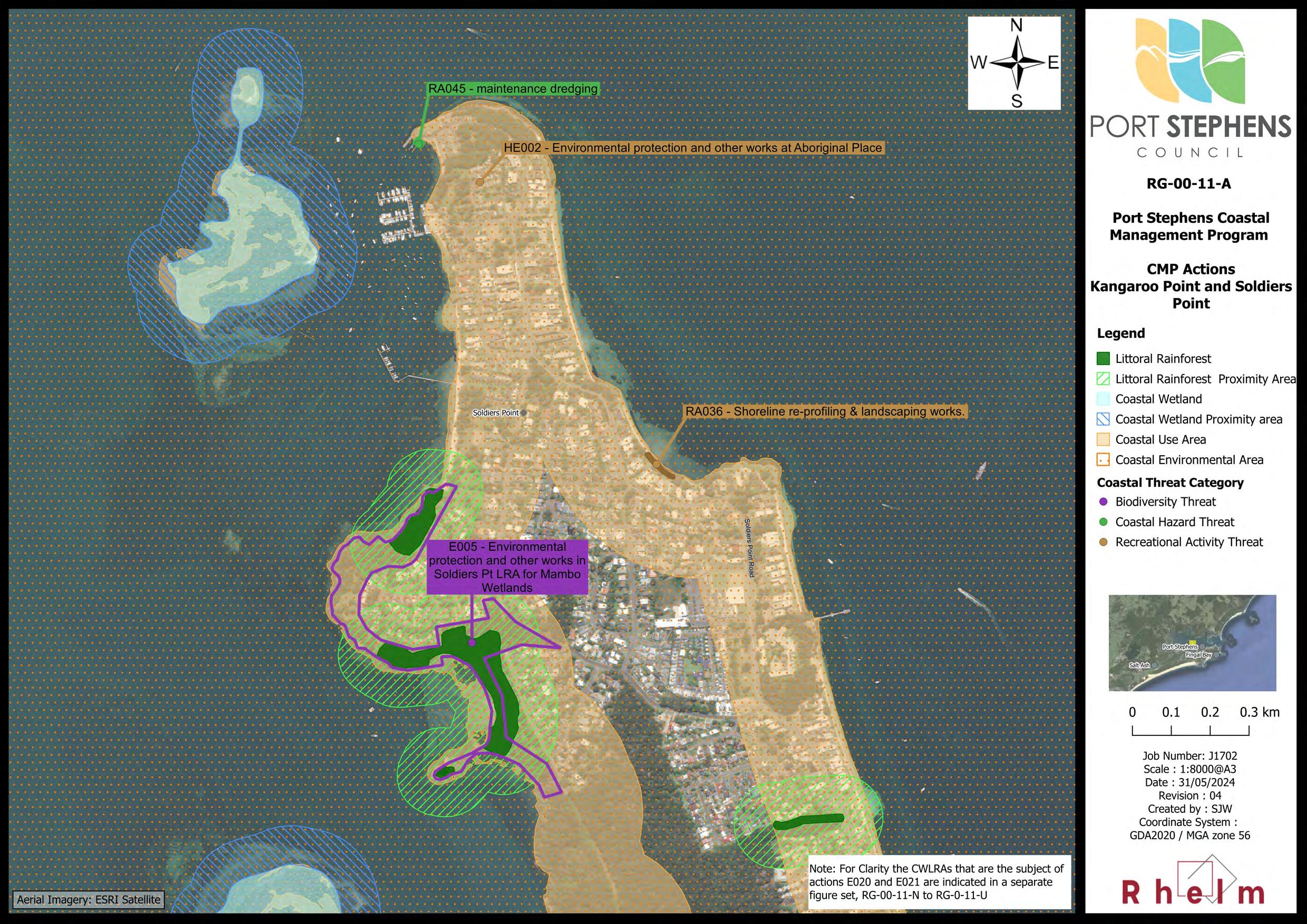Screen dimensions: 1307x924
Task: Click the Rhelm company logo
Action: point(1193,889)
